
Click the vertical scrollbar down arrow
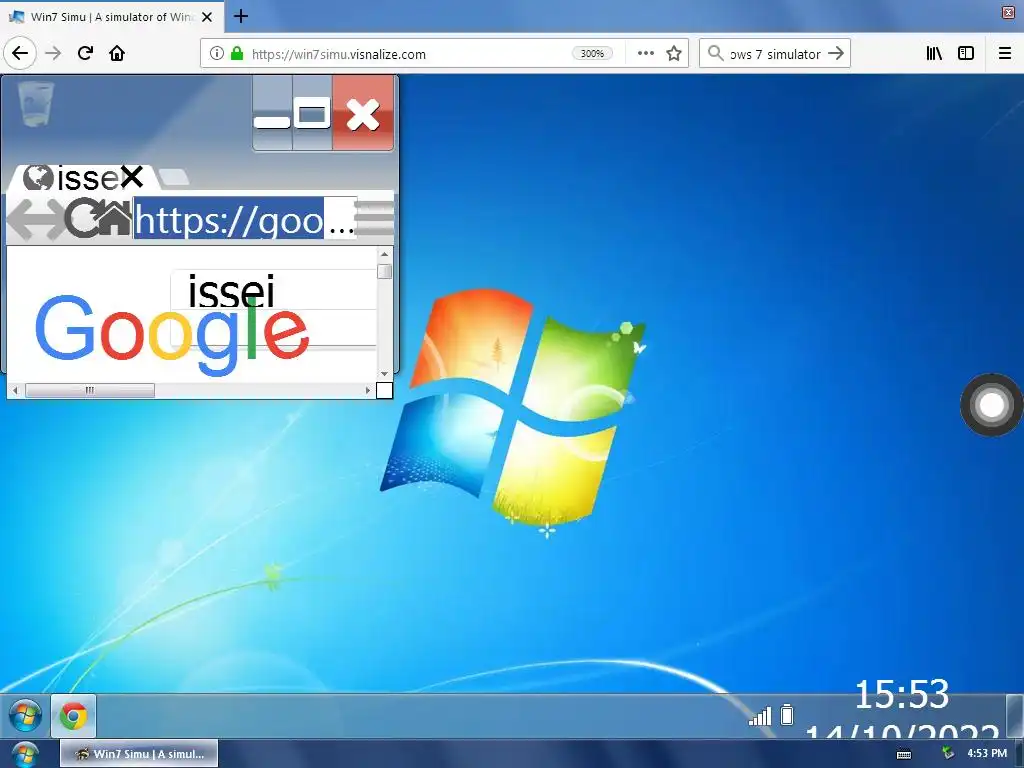coord(385,374)
